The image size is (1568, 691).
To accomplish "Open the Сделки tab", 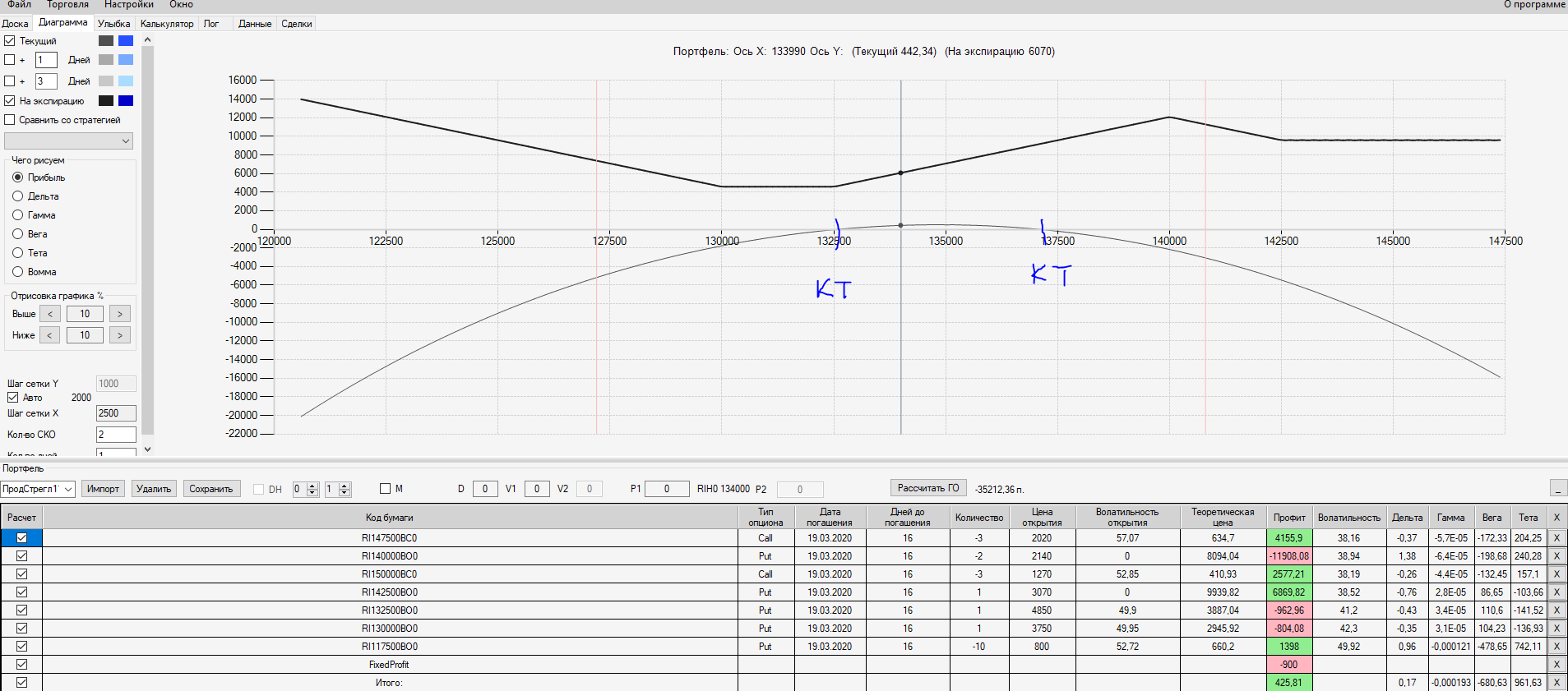I will pyautogui.click(x=297, y=24).
